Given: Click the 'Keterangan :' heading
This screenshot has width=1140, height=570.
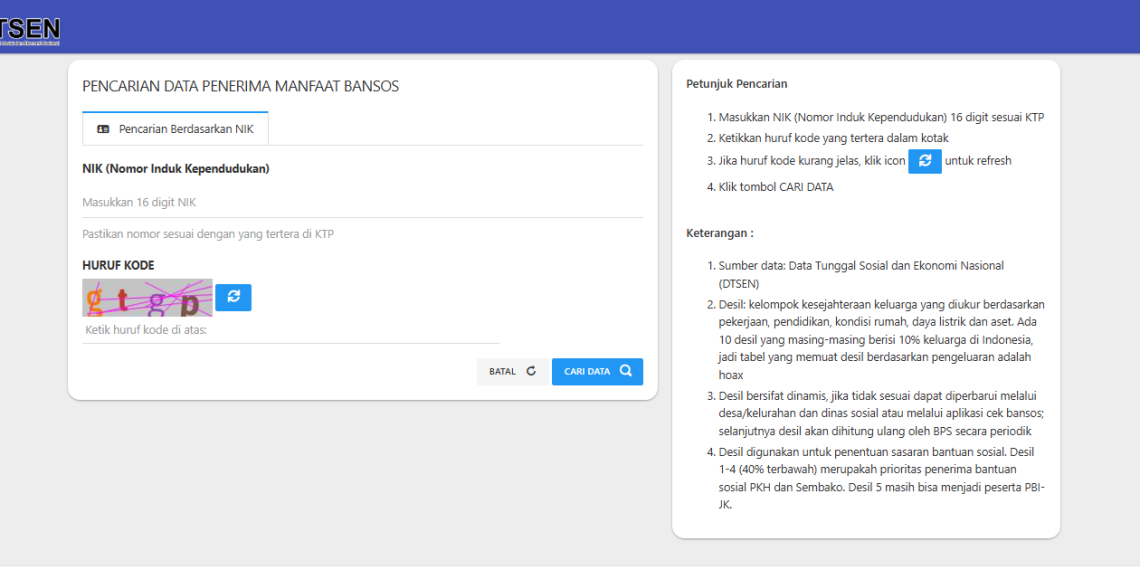Looking at the screenshot, I should [719, 233].
